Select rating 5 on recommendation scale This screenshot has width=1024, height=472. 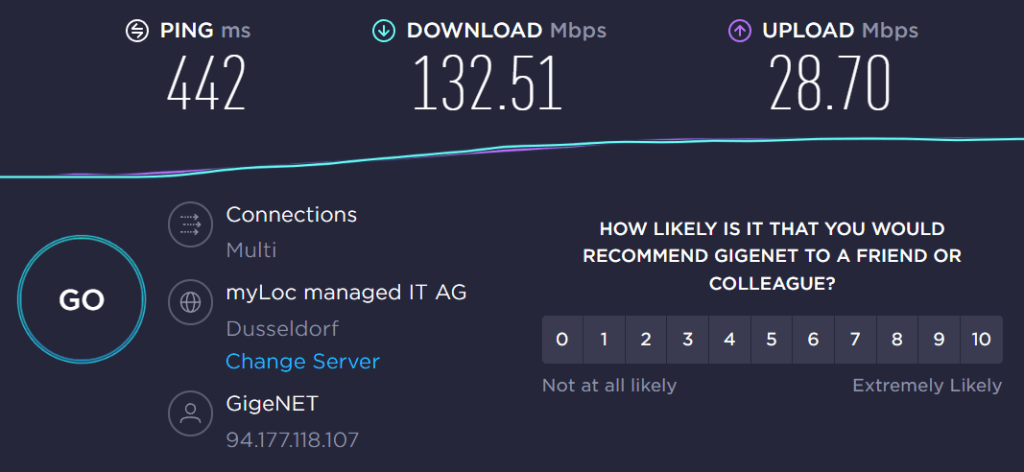(x=771, y=339)
